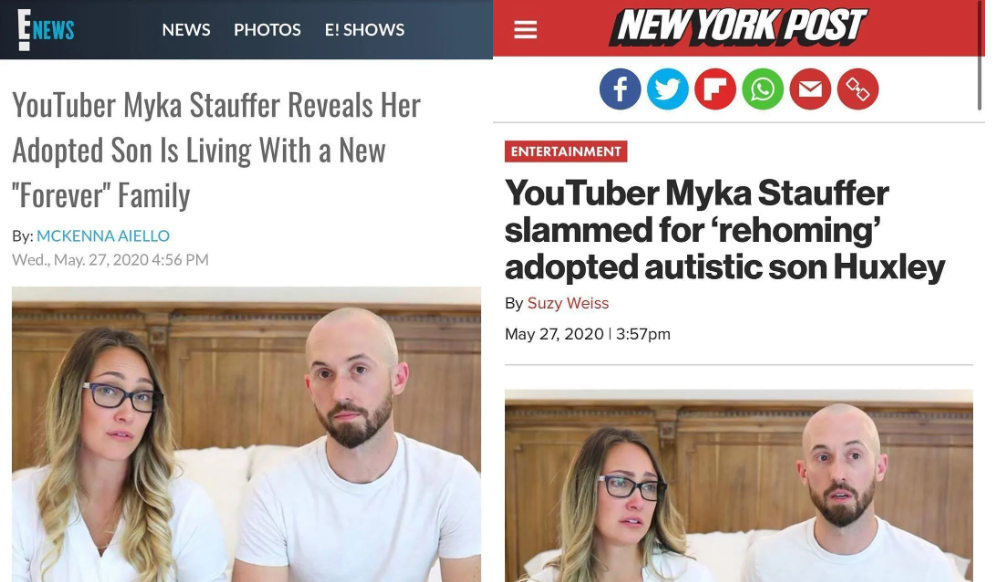Click the New York Post article photo
This screenshot has height=582, width=993.
tap(738, 486)
